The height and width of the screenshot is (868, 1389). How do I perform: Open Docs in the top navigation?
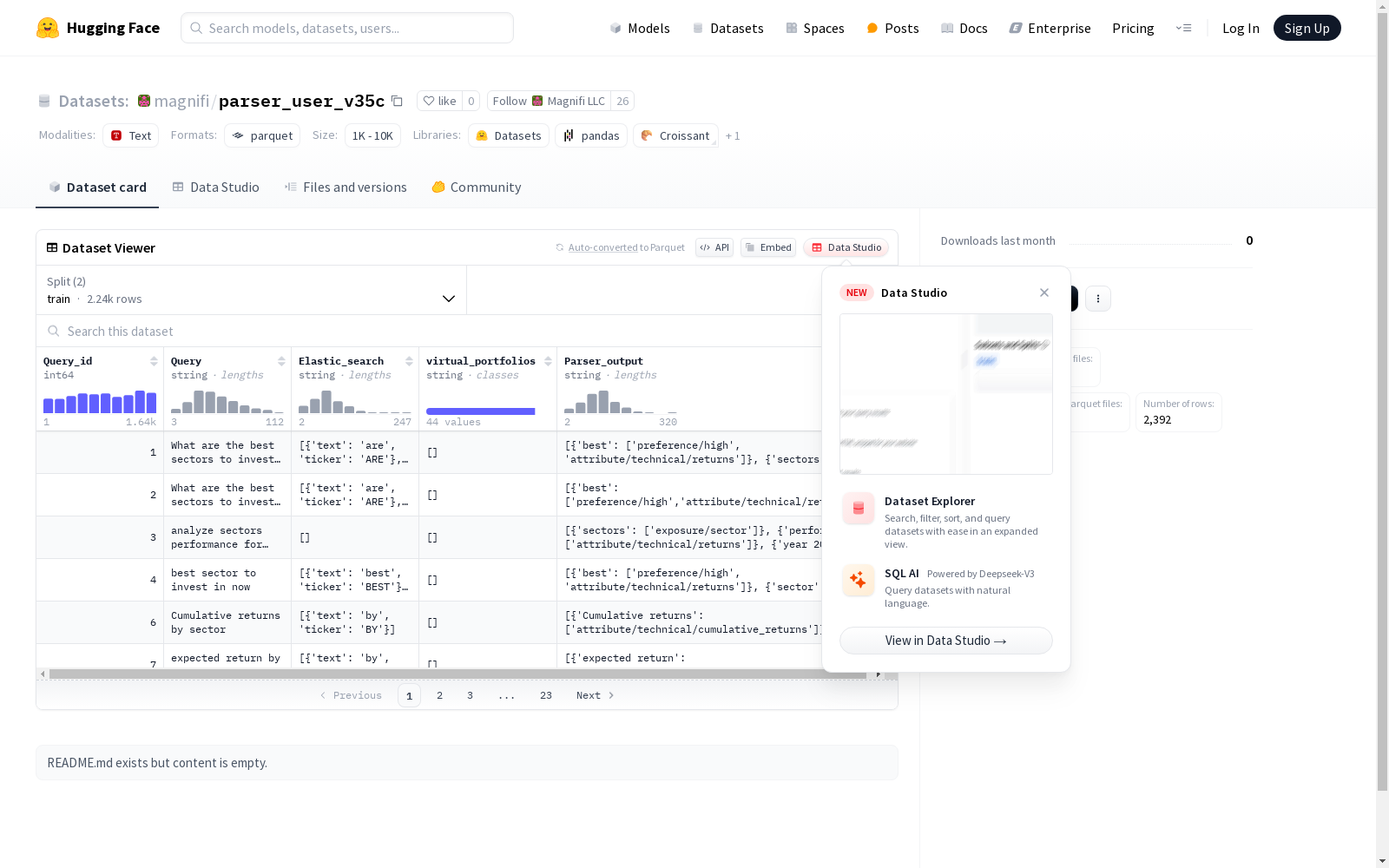964,28
